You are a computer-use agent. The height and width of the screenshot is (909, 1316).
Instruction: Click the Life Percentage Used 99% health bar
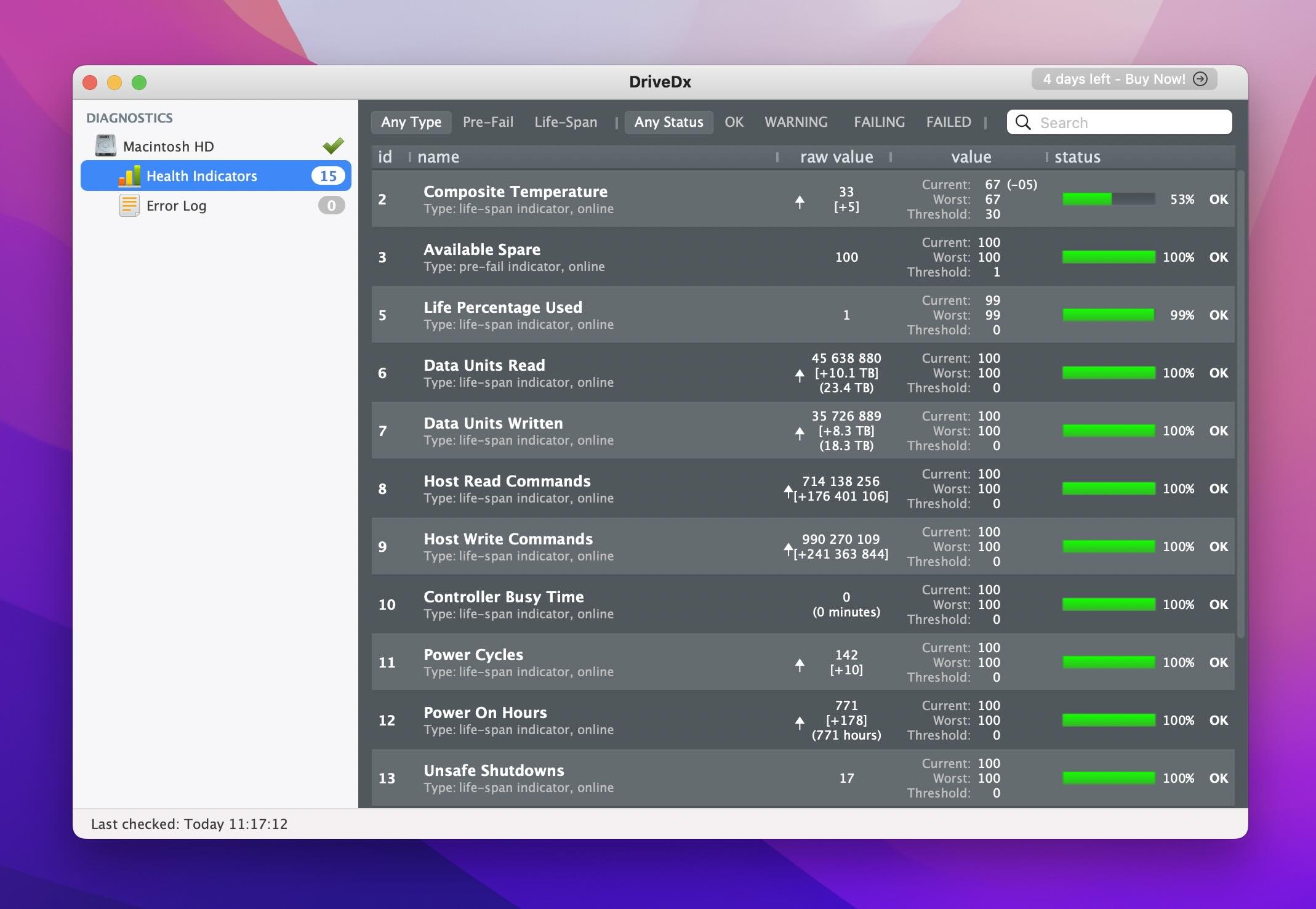[1108, 315]
